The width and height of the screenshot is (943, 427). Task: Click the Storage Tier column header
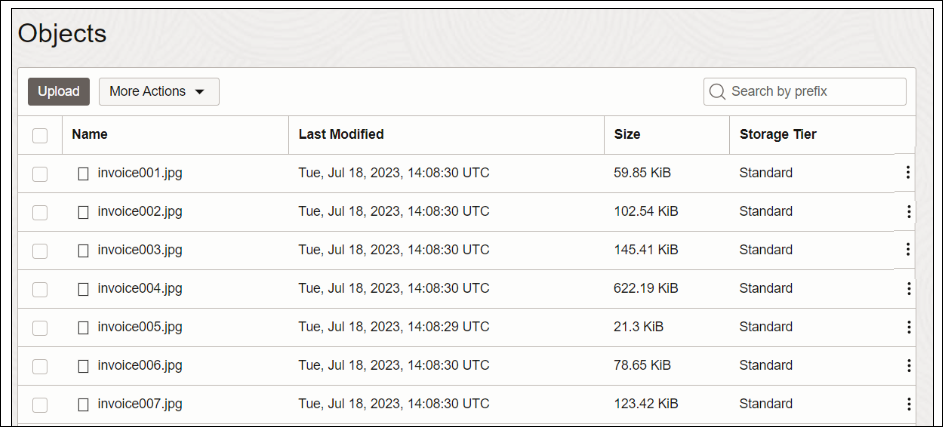click(778, 134)
